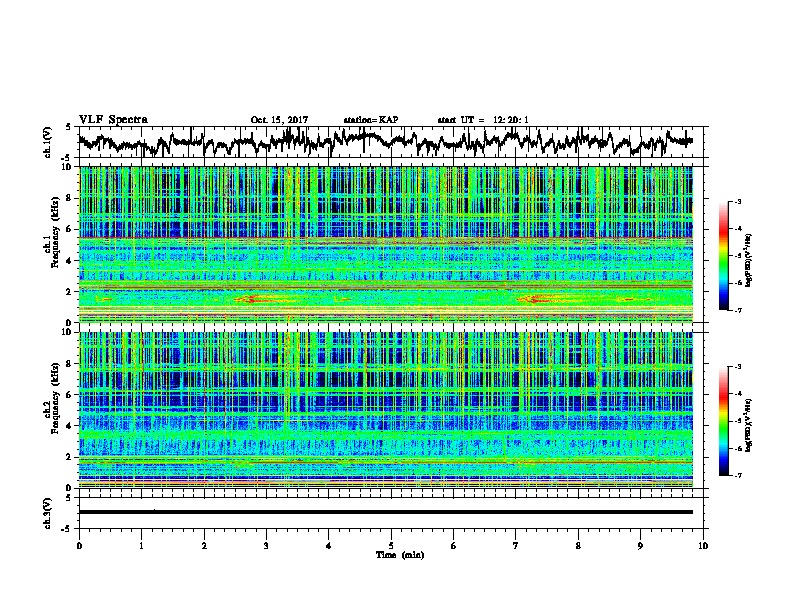Click the '0' time axis tick label
Screen dimensions: 792x612
[x=79, y=546]
